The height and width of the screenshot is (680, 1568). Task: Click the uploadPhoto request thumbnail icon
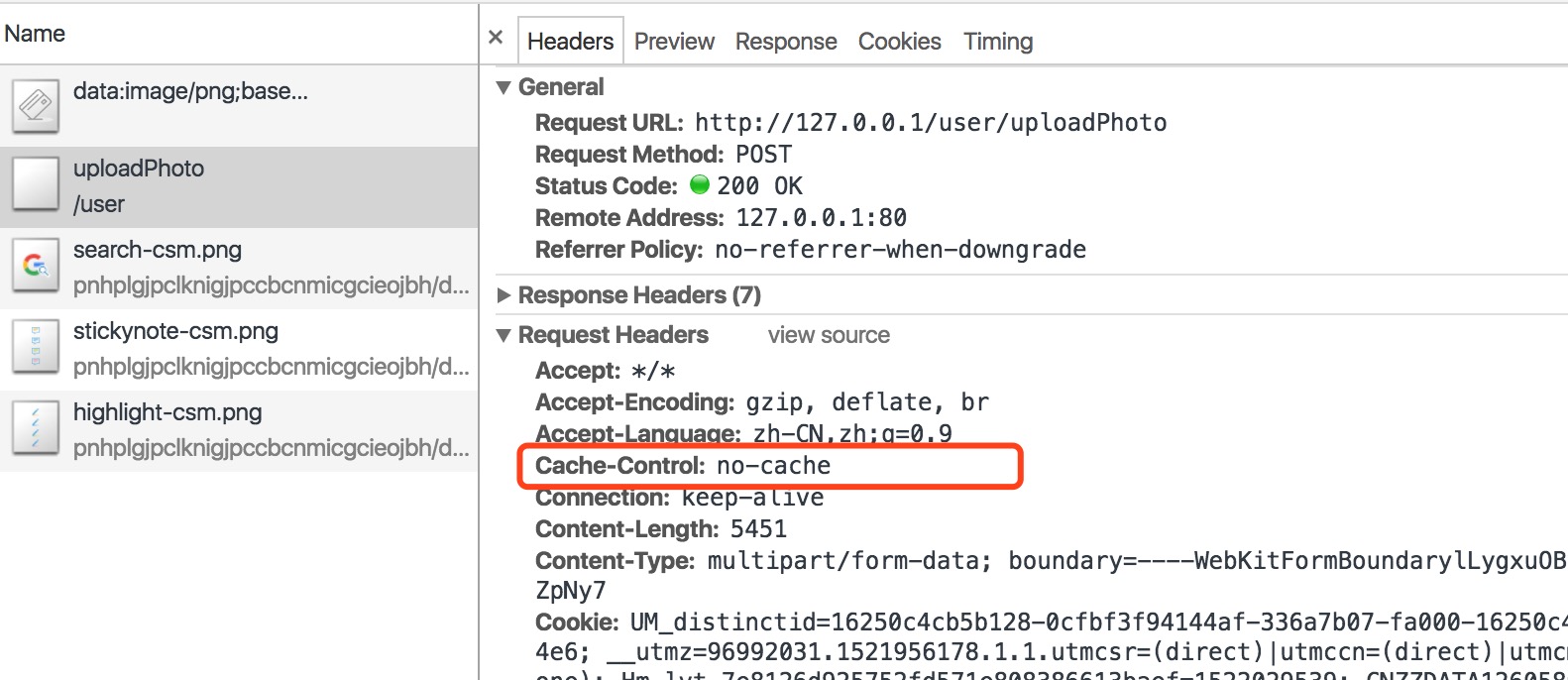click(x=36, y=185)
